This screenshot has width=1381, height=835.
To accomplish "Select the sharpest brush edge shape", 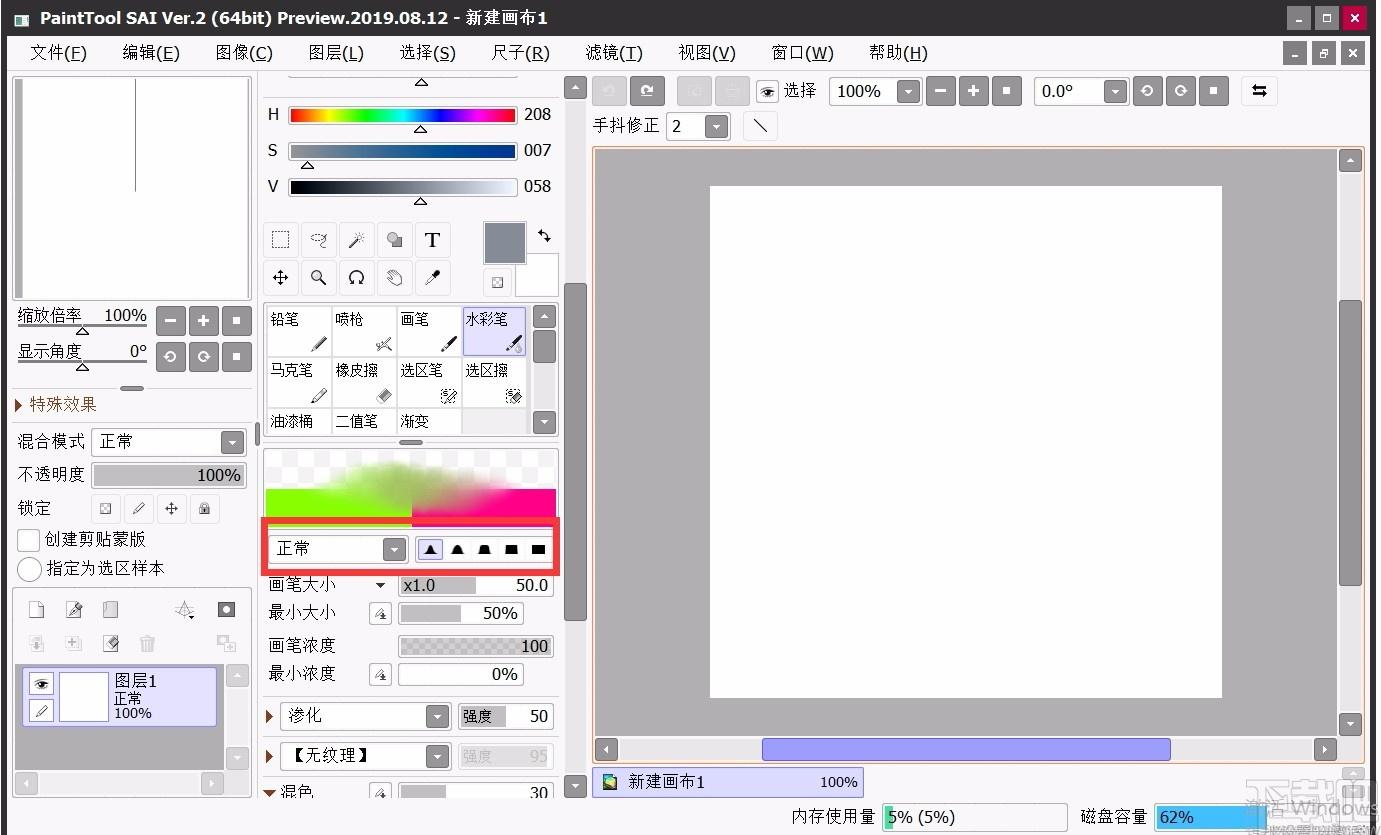I will pos(430,549).
